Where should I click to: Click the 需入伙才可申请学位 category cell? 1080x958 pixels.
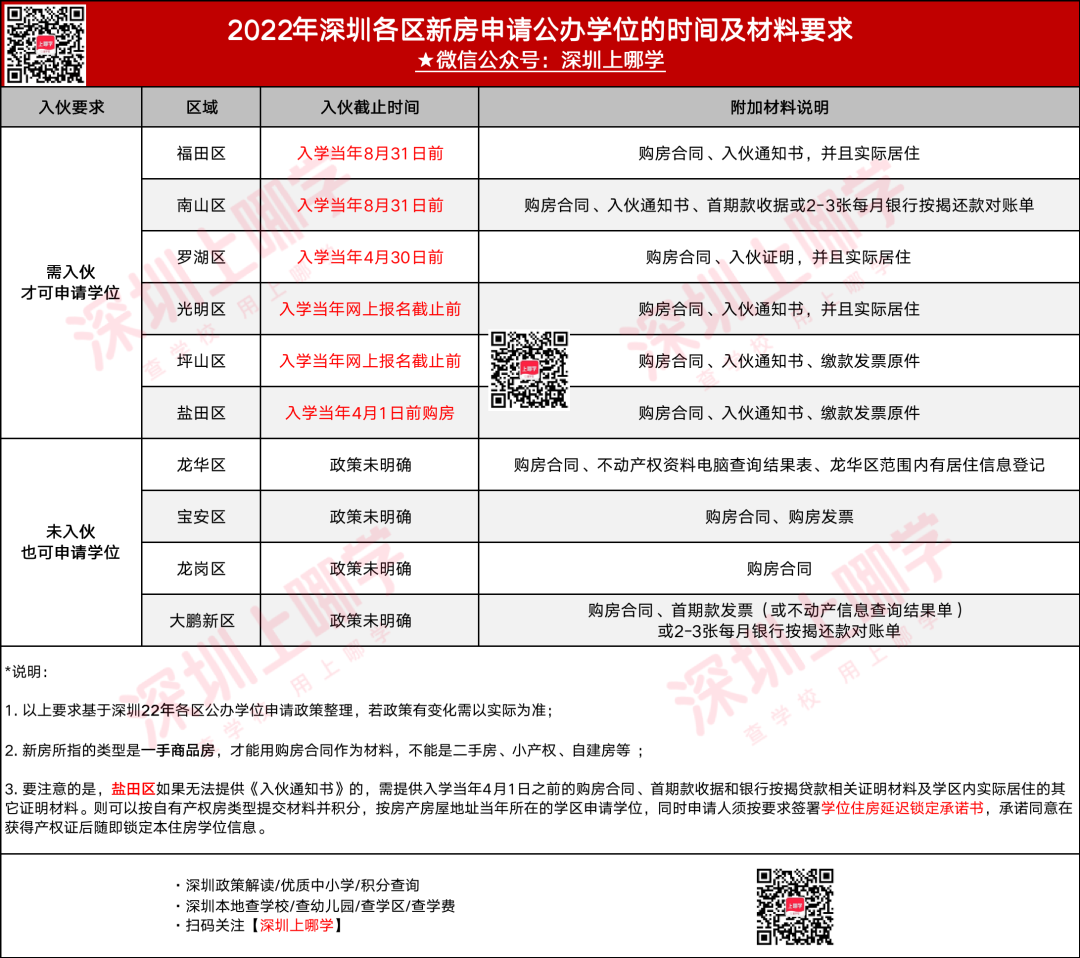click(x=71, y=282)
